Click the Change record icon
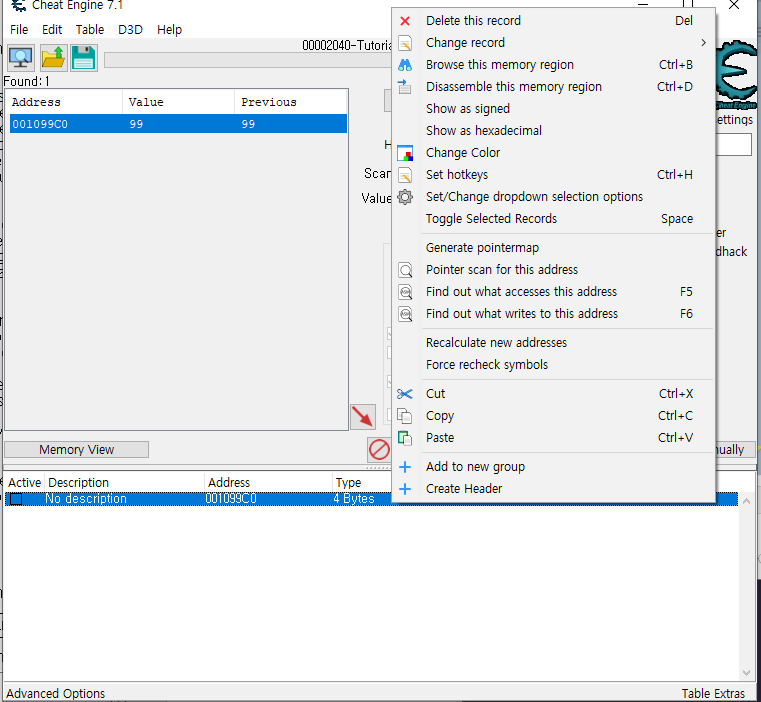 click(x=405, y=43)
